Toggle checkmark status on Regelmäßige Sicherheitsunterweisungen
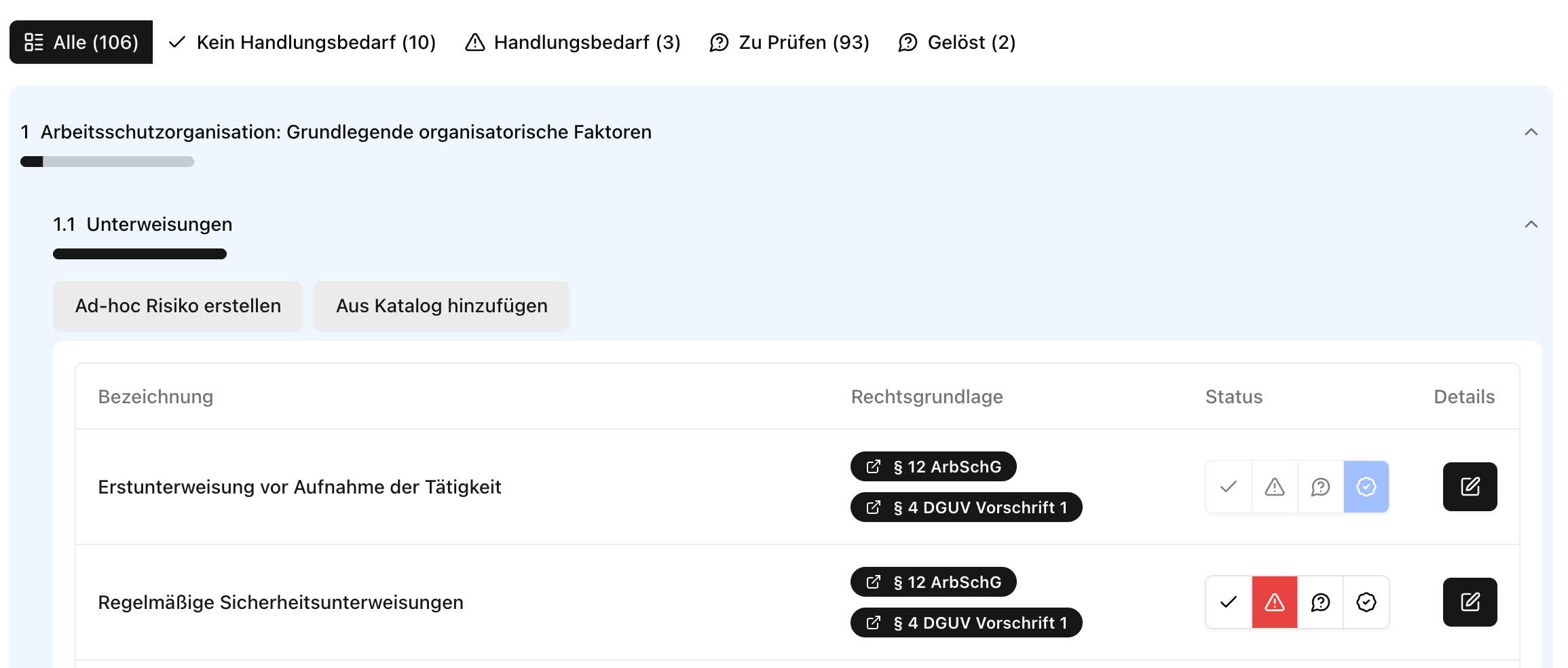 (1227, 602)
